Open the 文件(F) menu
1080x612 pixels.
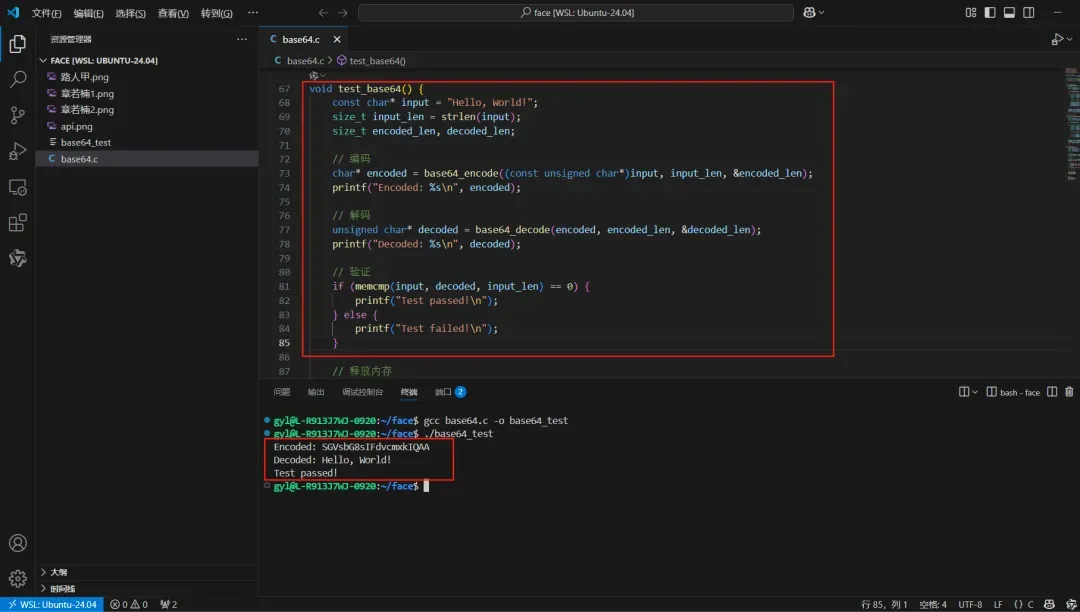pos(46,13)
